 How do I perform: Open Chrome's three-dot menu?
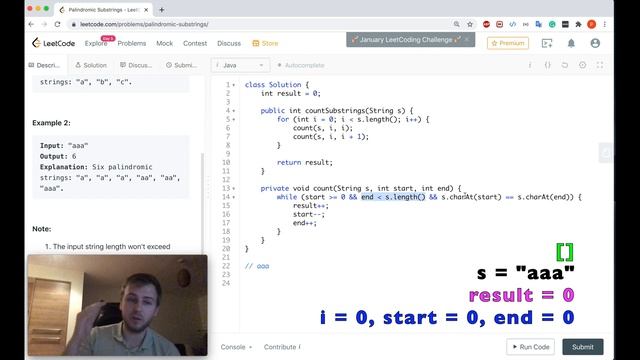(604, 24)
